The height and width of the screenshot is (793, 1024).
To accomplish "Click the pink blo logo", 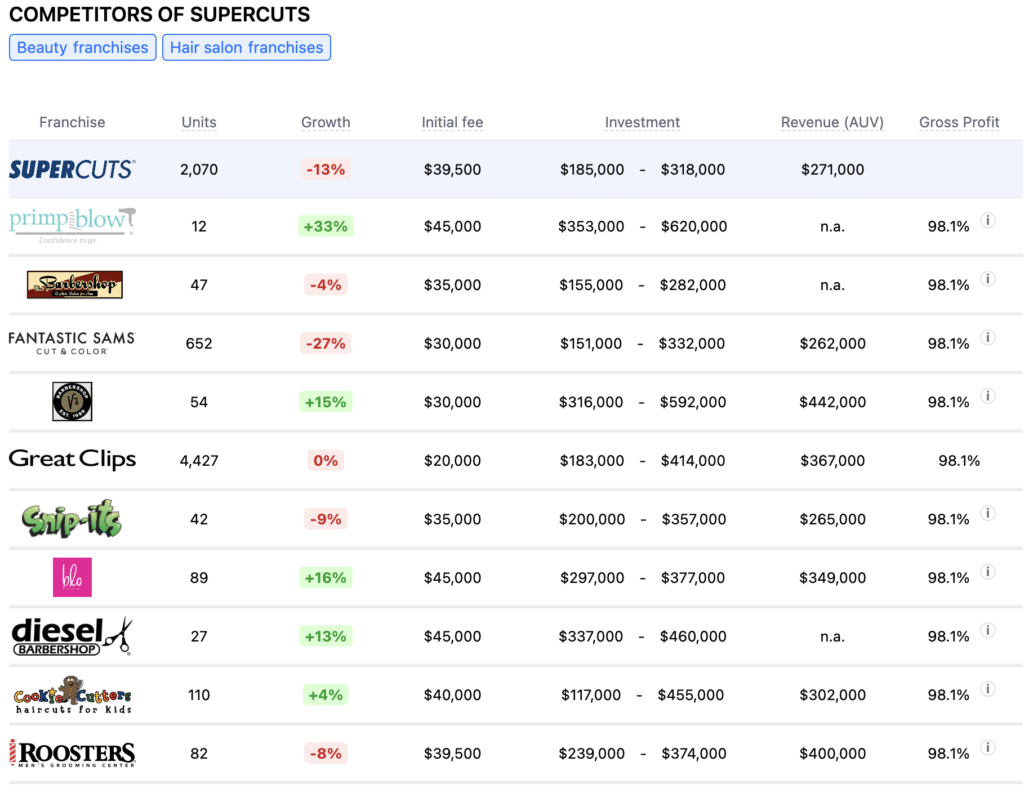I will click(x=72, y=577).
